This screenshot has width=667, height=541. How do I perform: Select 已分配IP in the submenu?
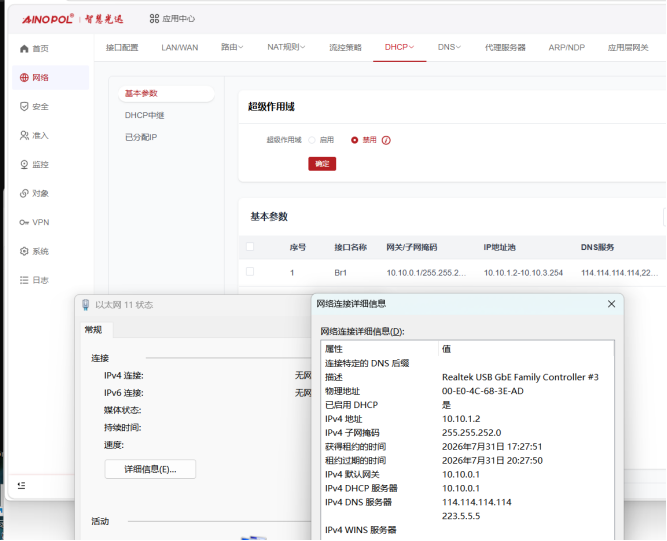click(x=141, y=137)
